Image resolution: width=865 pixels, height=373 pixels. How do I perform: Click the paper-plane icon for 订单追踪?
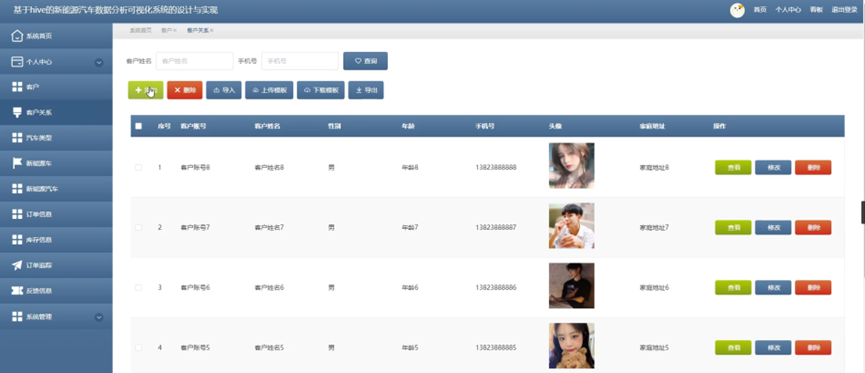click(17, 265)
